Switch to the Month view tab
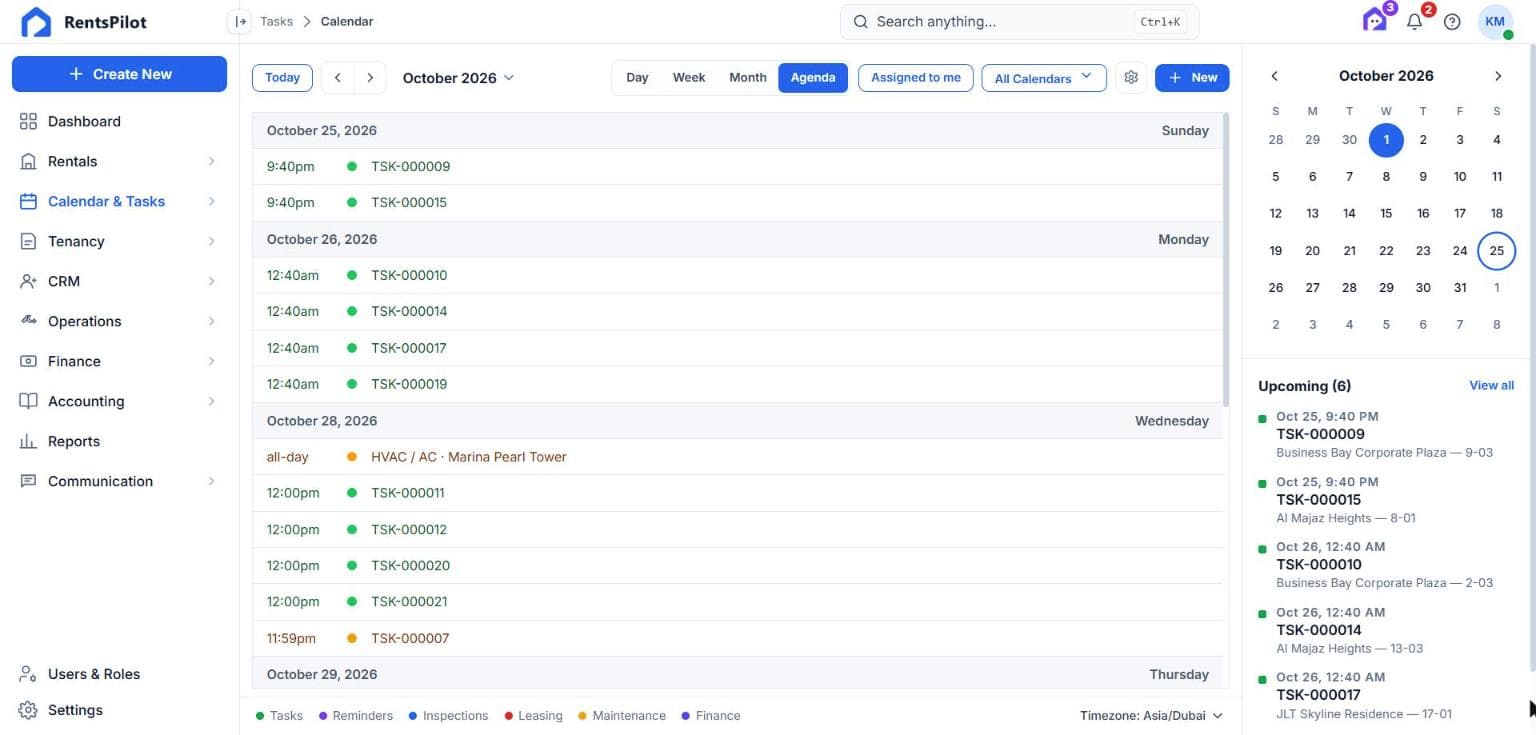 748,78
